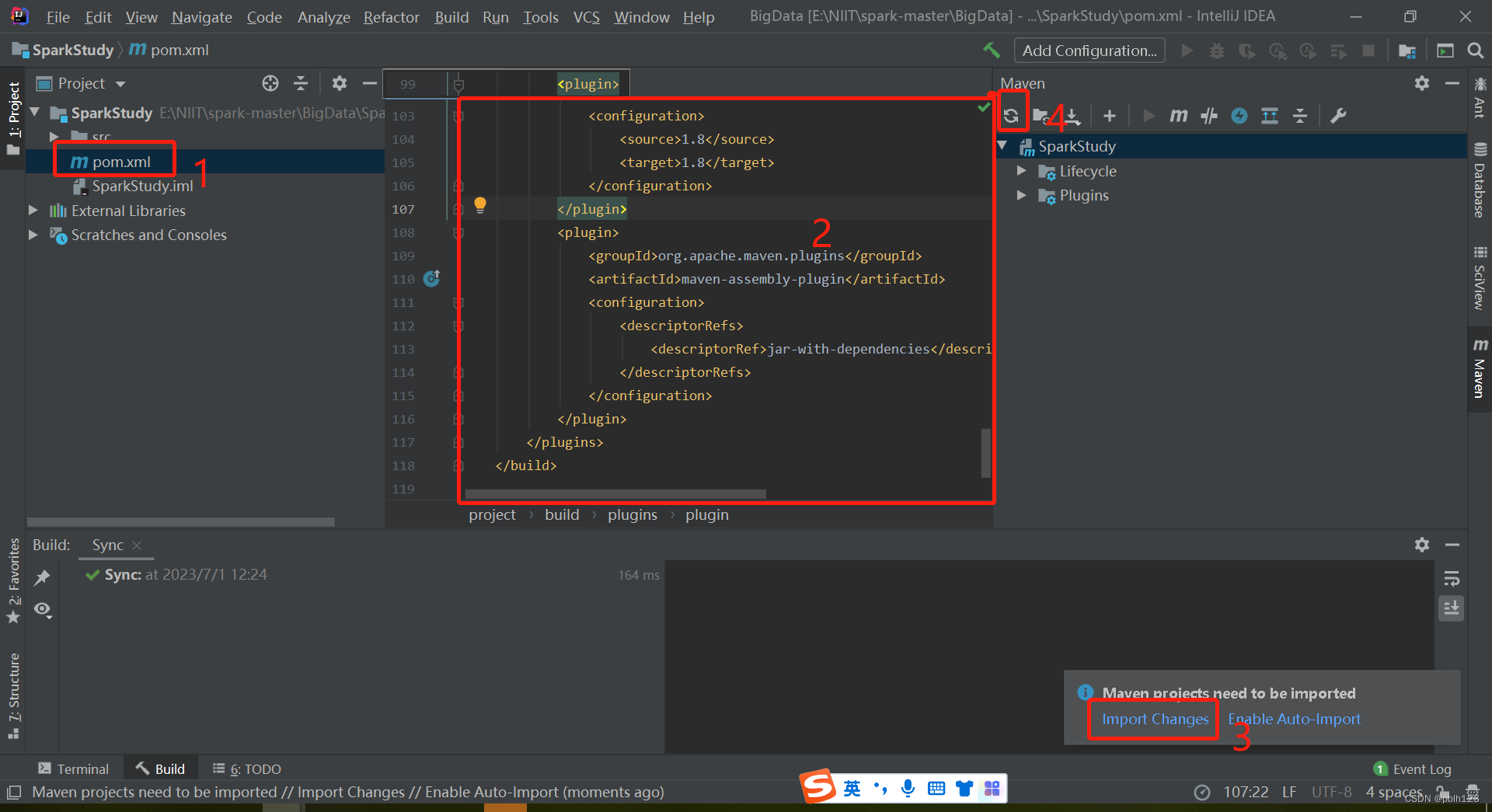The height and width of the screenshot is (812, 1492).
Task: Open Build panel gear options
Action: tap(1422, 545)
